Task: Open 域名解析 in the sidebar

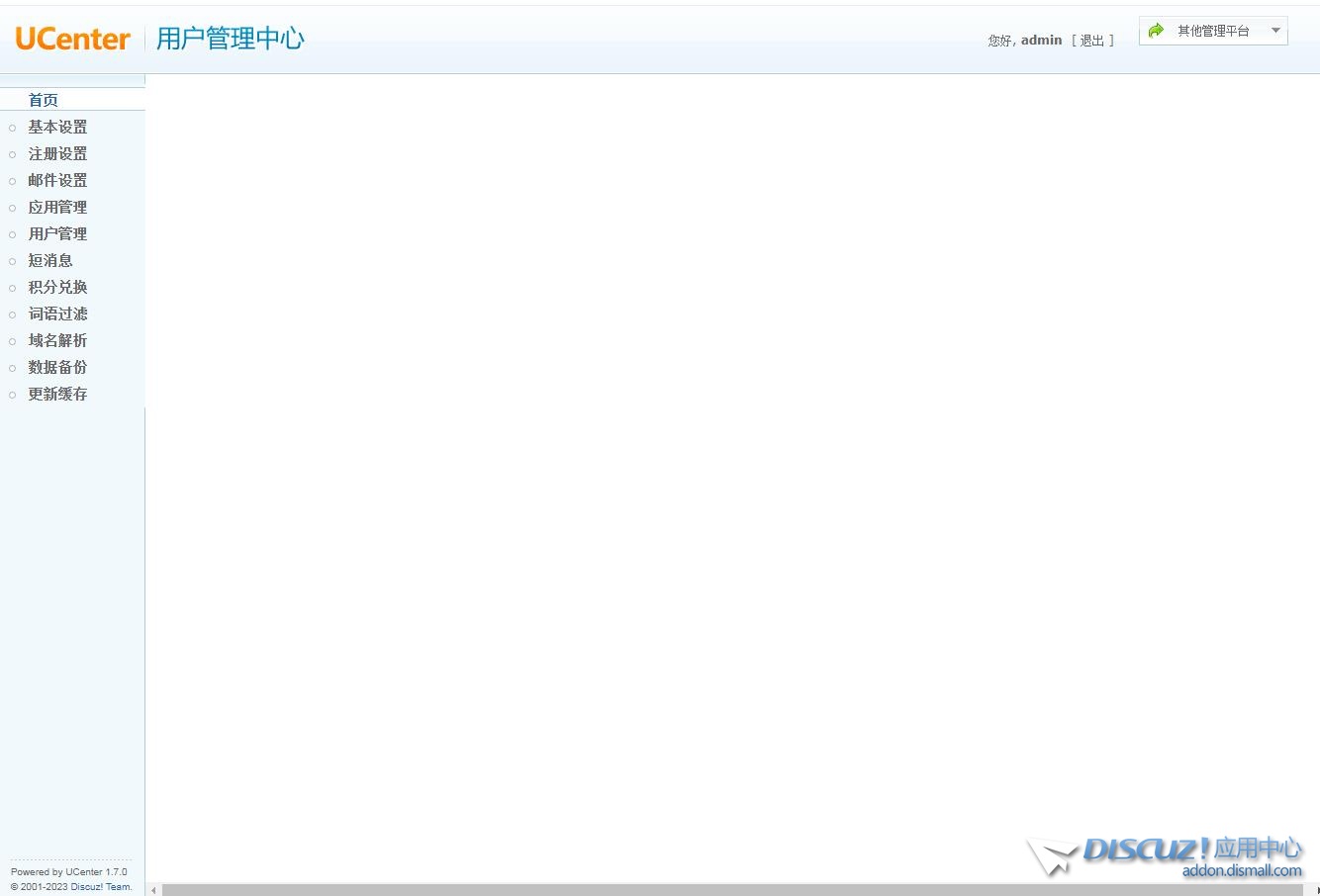Action: [57, 340]
